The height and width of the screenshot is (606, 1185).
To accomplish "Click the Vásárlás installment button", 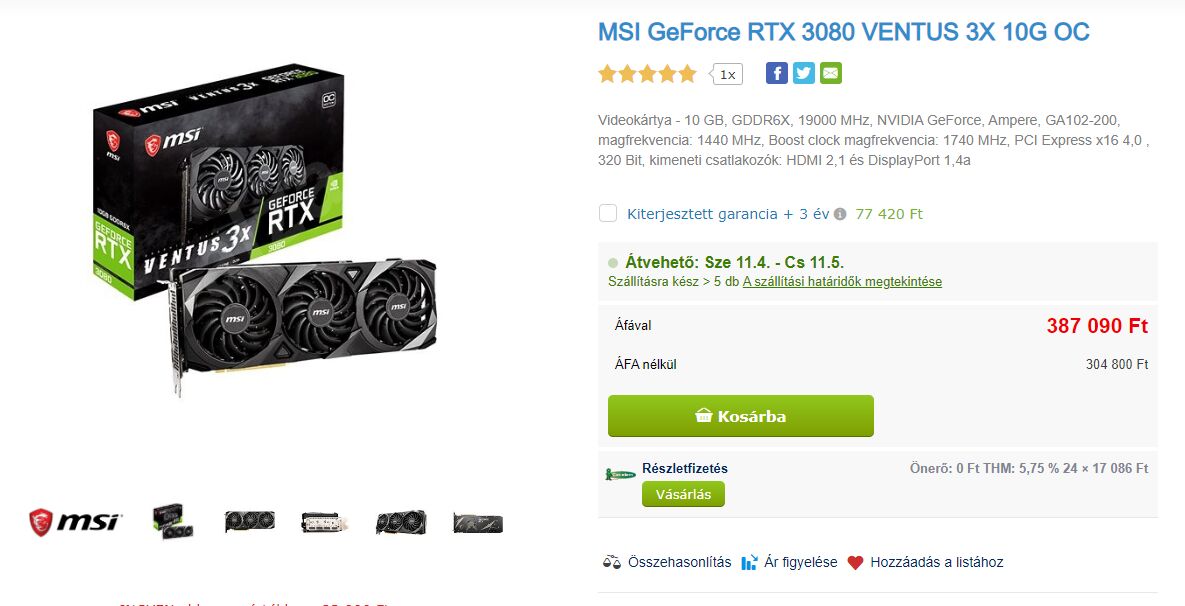I will click(x=683, y=494).
